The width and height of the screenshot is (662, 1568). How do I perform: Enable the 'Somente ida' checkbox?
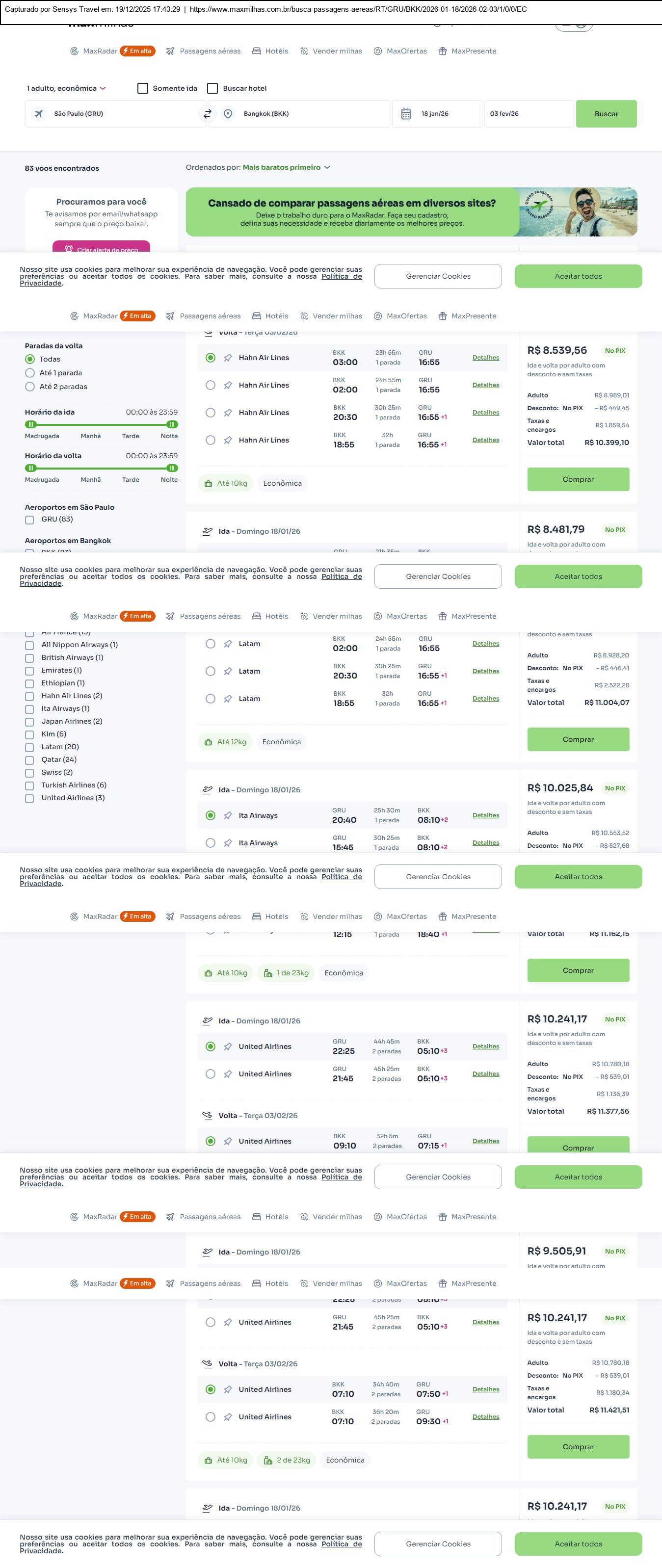143,88
